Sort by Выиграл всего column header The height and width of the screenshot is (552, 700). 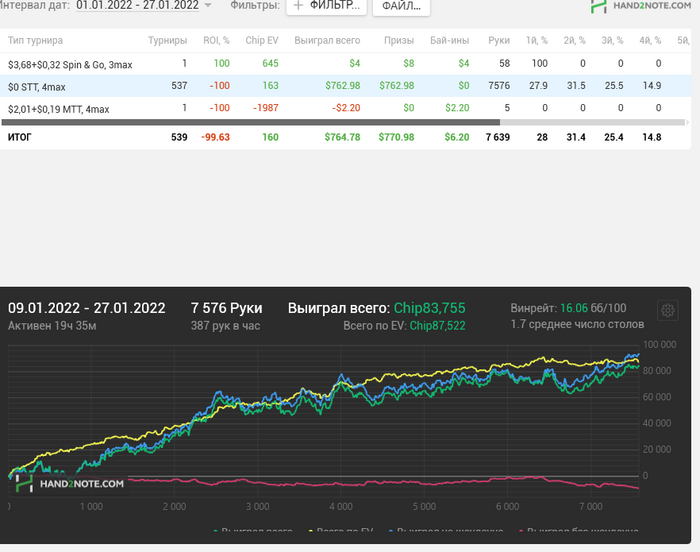coord(327,40)
